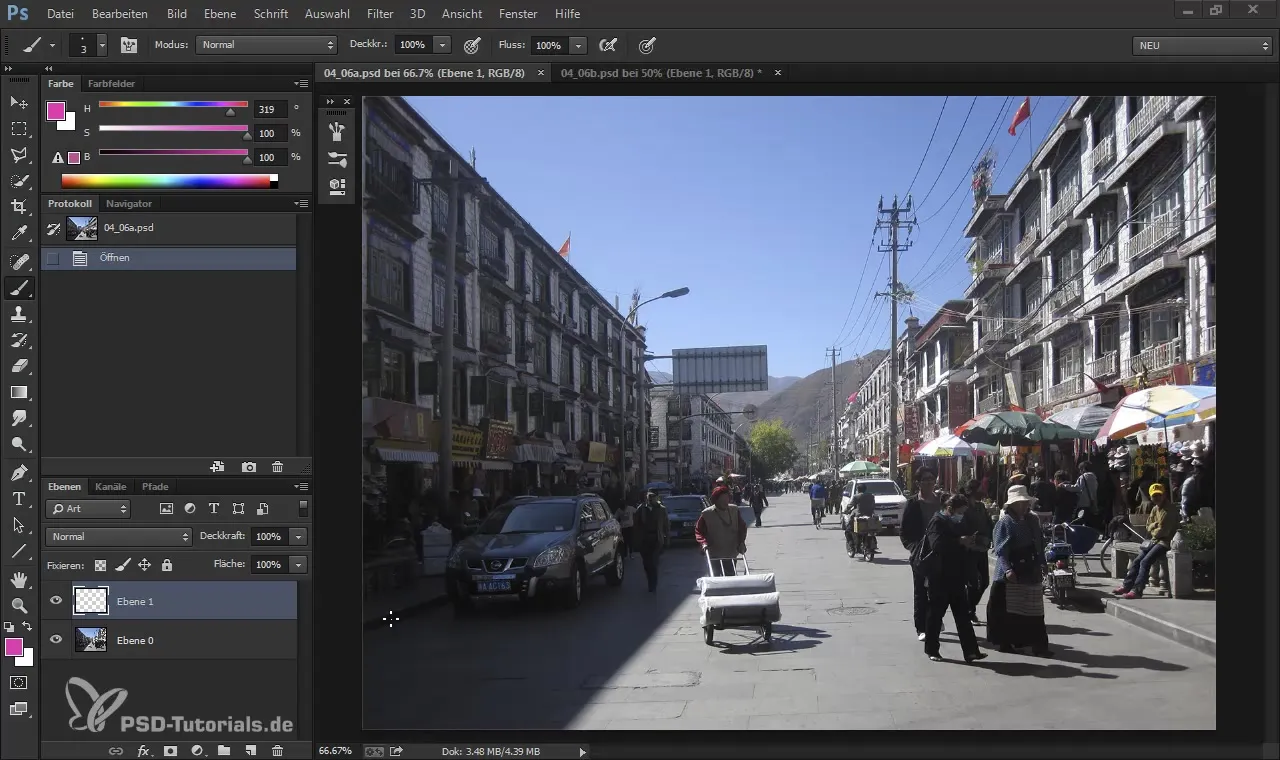Open Fluss flow slider arrow
Viewport: 1280px width, 760px height.
pyautogui.click(x=578, y=45)
